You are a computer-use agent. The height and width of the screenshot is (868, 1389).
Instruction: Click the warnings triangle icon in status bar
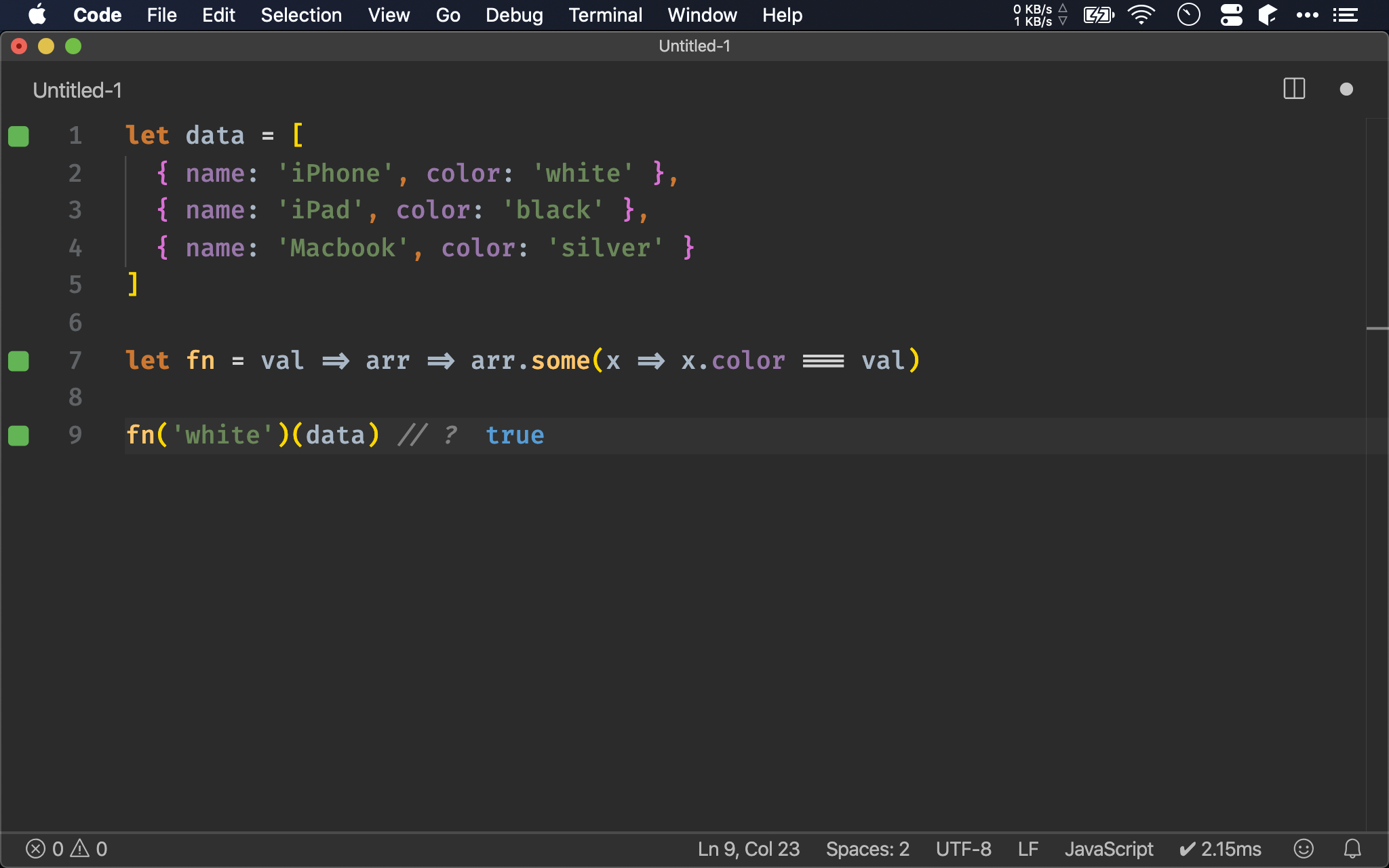pos(81,848)
